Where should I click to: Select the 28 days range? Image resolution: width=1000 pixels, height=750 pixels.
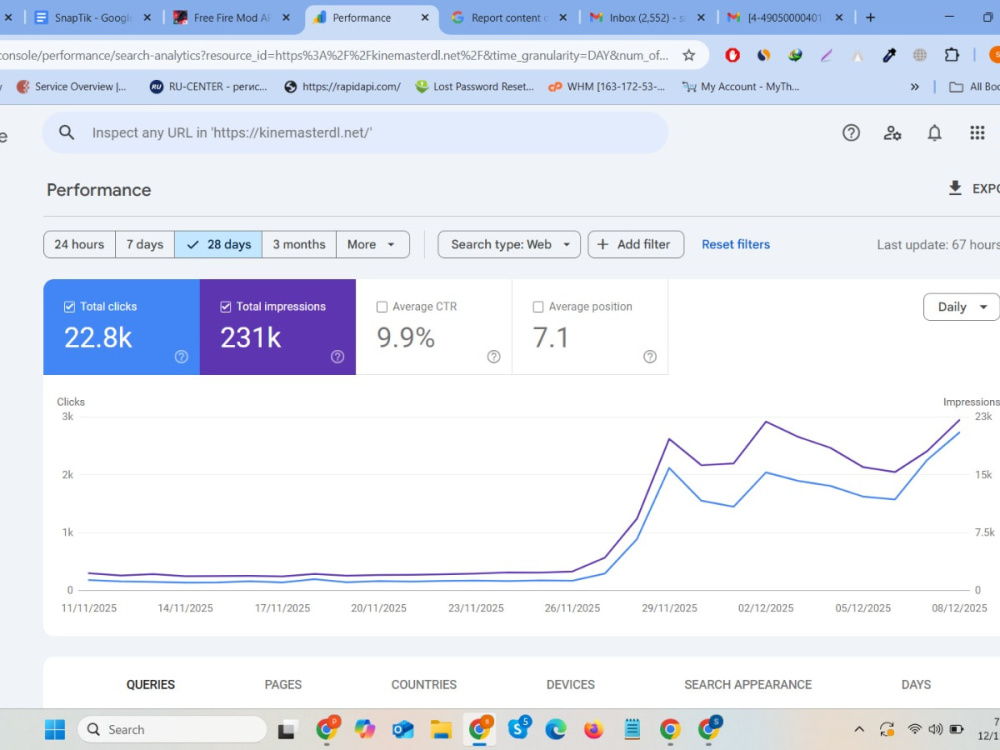[218, 244]
